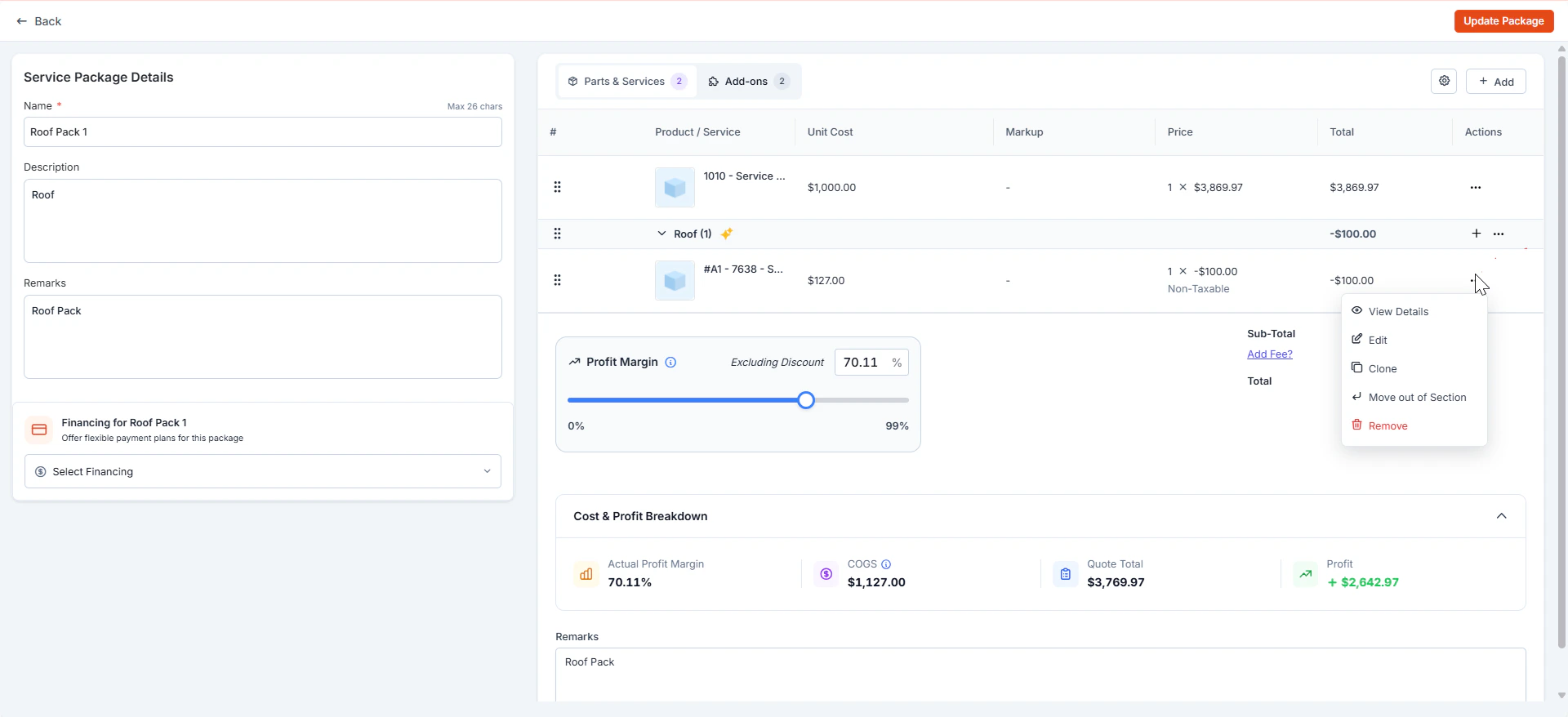Click the Product / Service column header
The width and height of the screenshot is (1568, 717).
point(697,131)
